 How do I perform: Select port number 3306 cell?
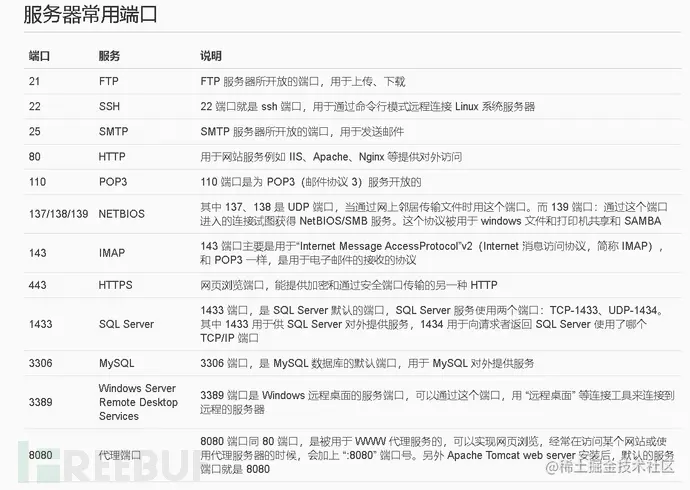(40, 363)
